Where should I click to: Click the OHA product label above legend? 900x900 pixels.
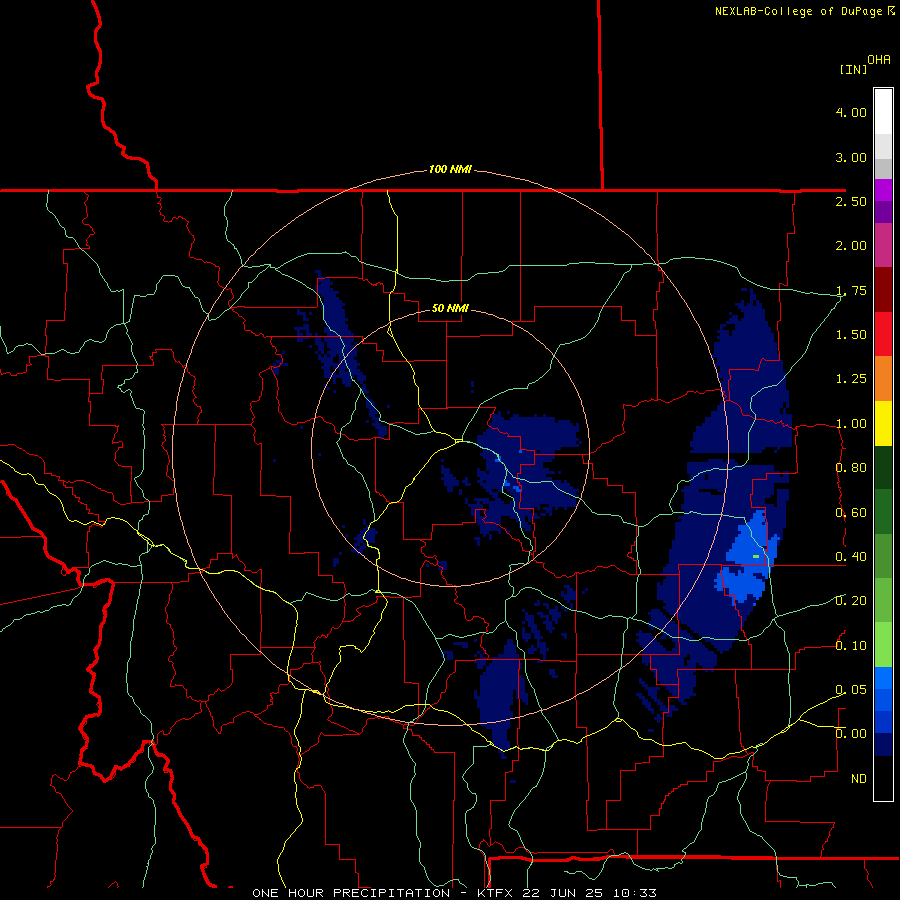point(879,60)
